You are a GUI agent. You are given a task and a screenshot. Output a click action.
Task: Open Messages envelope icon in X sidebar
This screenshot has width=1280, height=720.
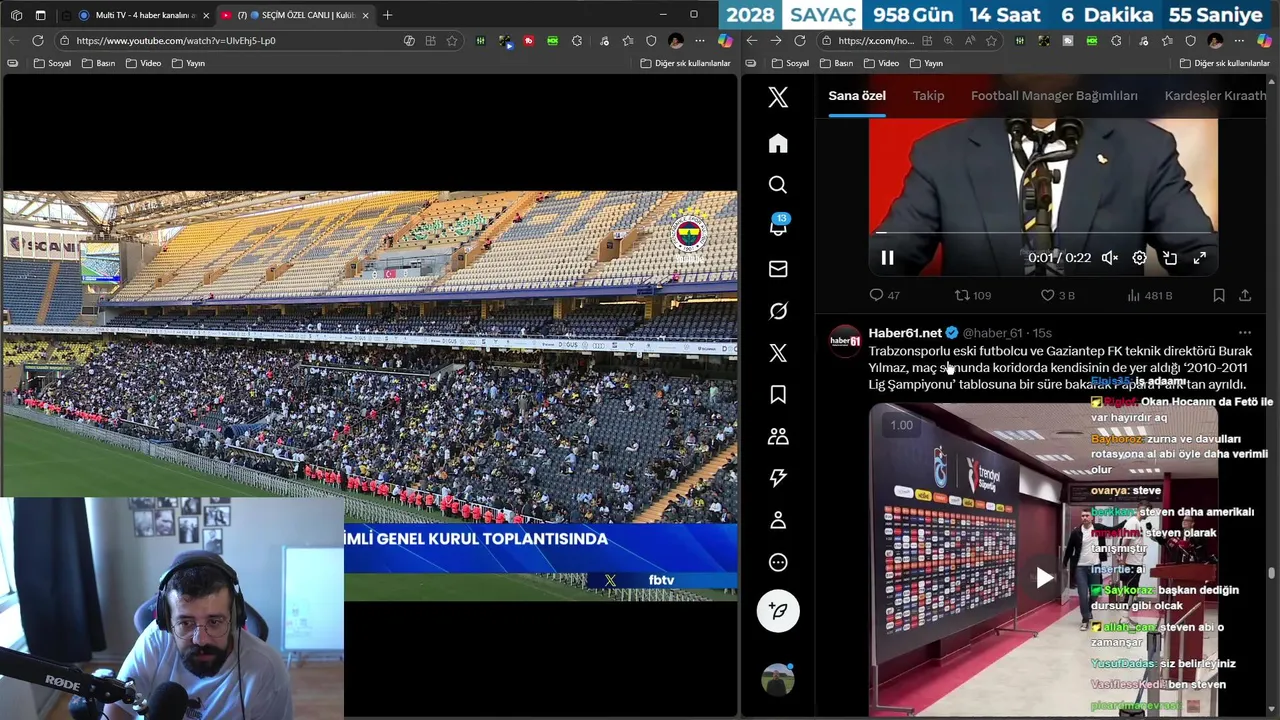778,269
